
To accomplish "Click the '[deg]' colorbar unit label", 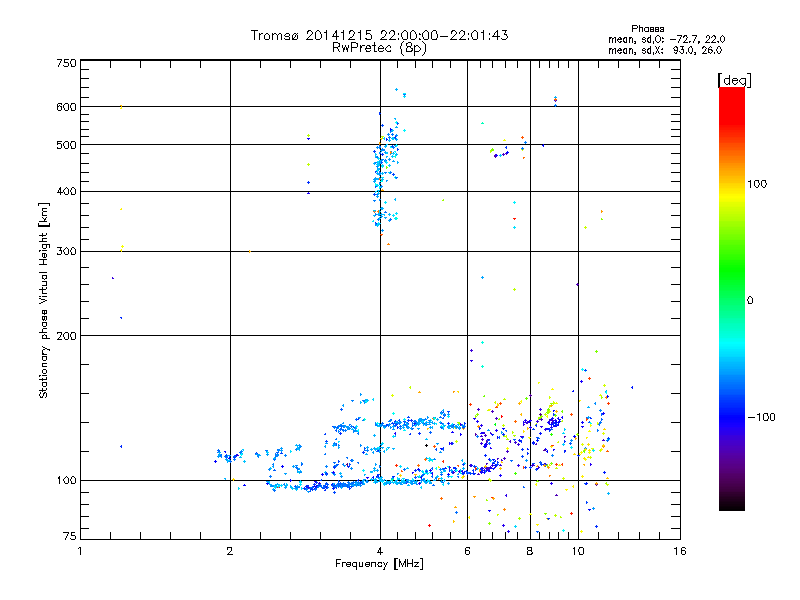I will (x=734, y=80).
